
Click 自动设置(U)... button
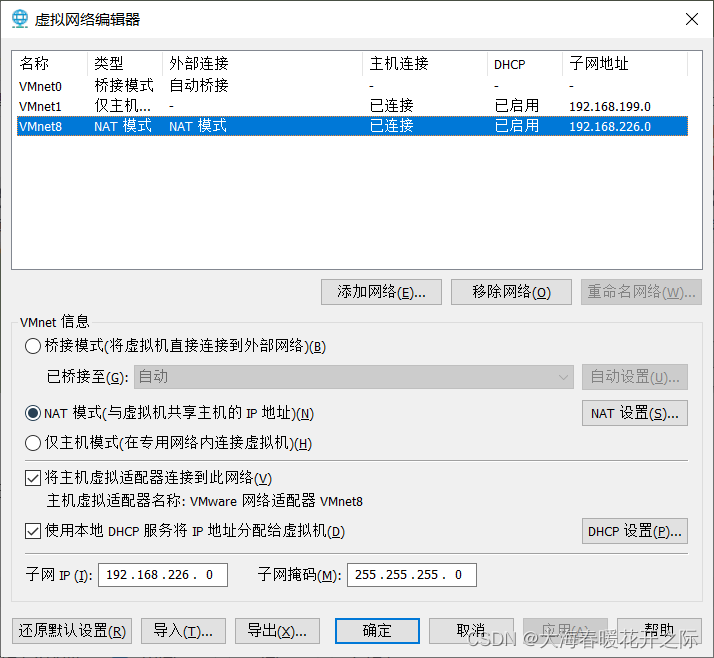(634, 377)
